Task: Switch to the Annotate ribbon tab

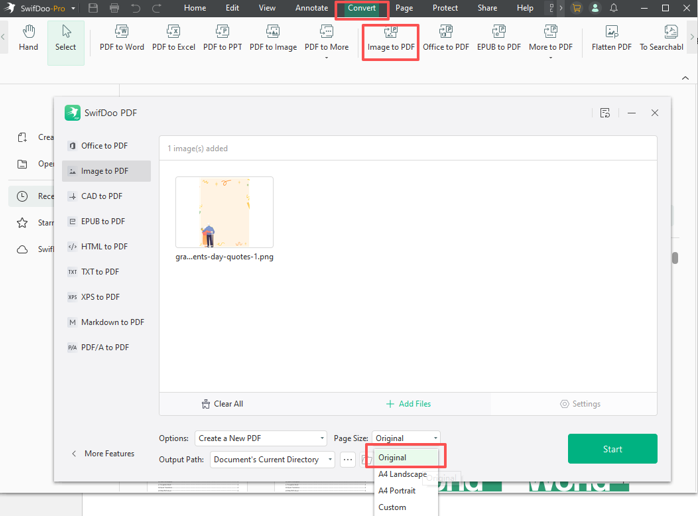Action: pyautogui.click(x=311, y=8)
